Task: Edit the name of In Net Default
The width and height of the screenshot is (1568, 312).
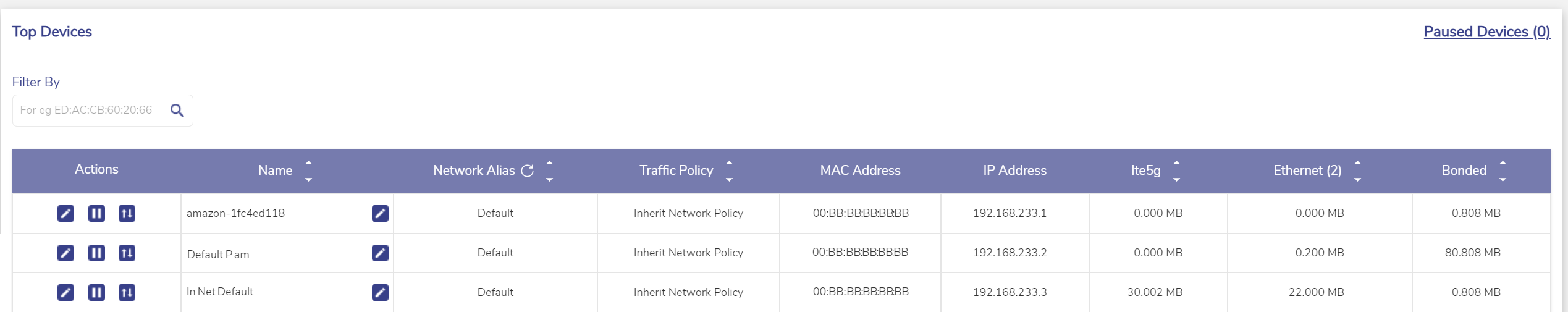Action: pos(380,292)
